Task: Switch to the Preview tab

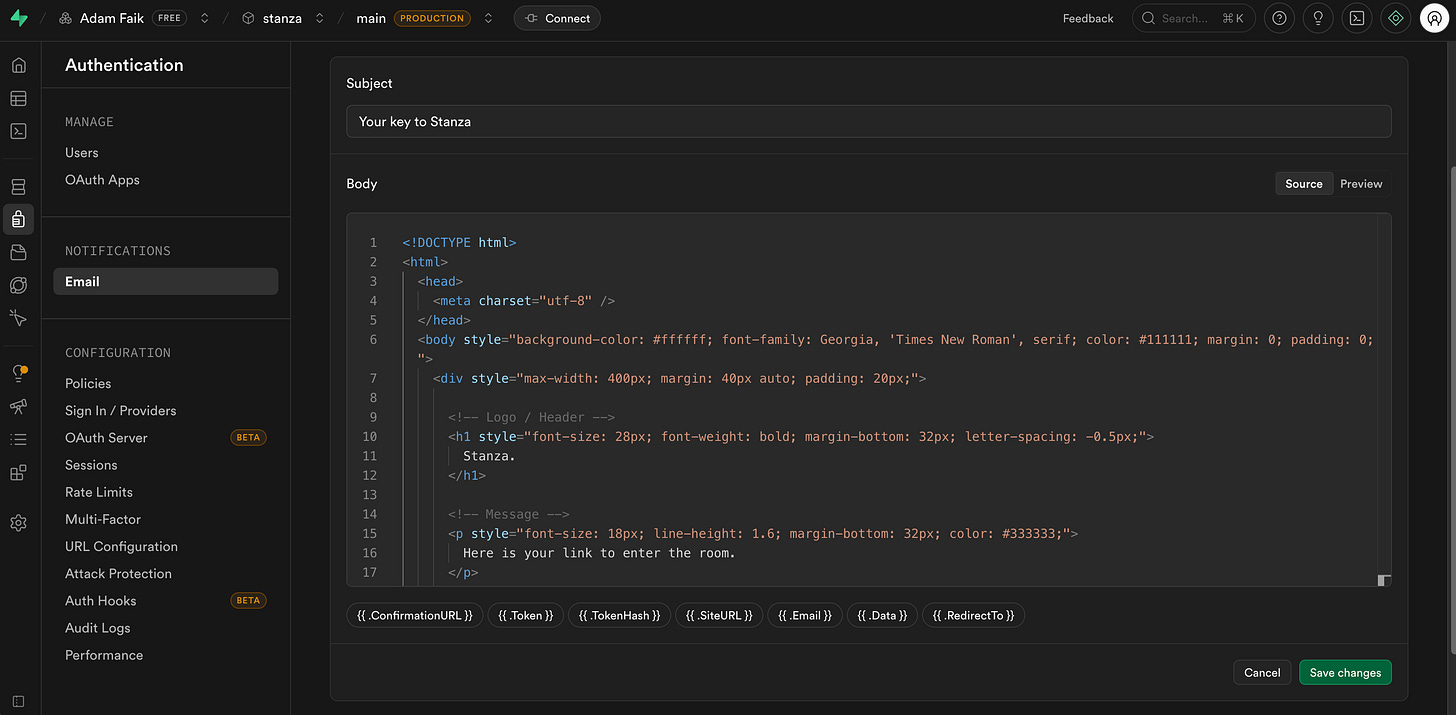Action: click(1361, 183)
